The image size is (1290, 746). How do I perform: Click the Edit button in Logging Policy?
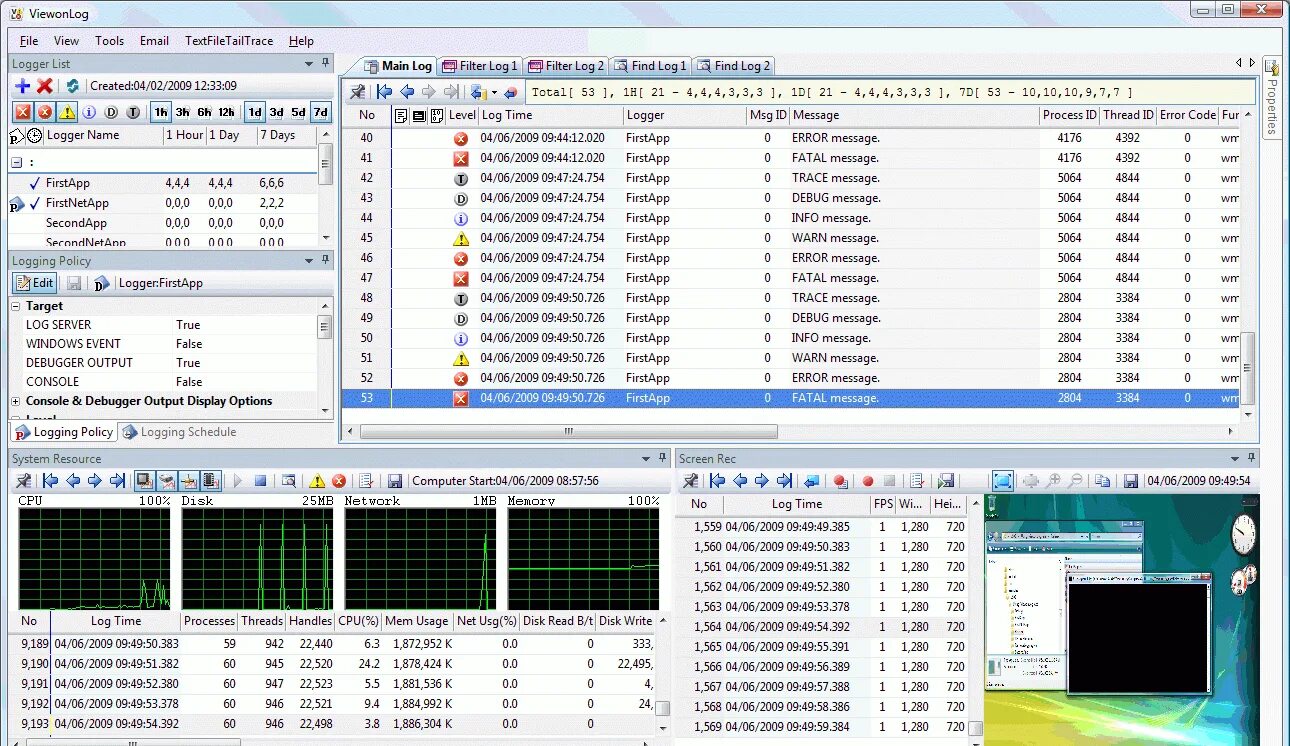coord(34,283)
